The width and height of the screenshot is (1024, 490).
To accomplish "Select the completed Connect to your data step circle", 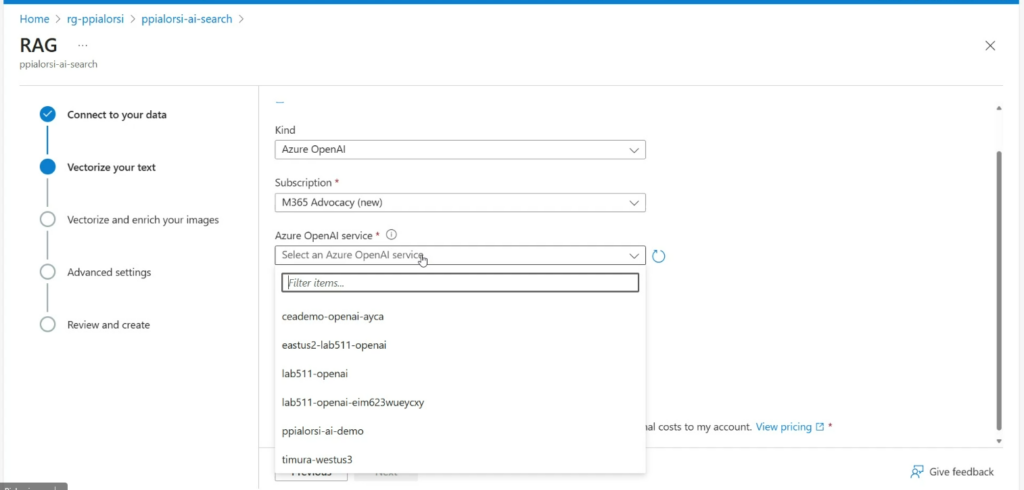I will point(47,114).
